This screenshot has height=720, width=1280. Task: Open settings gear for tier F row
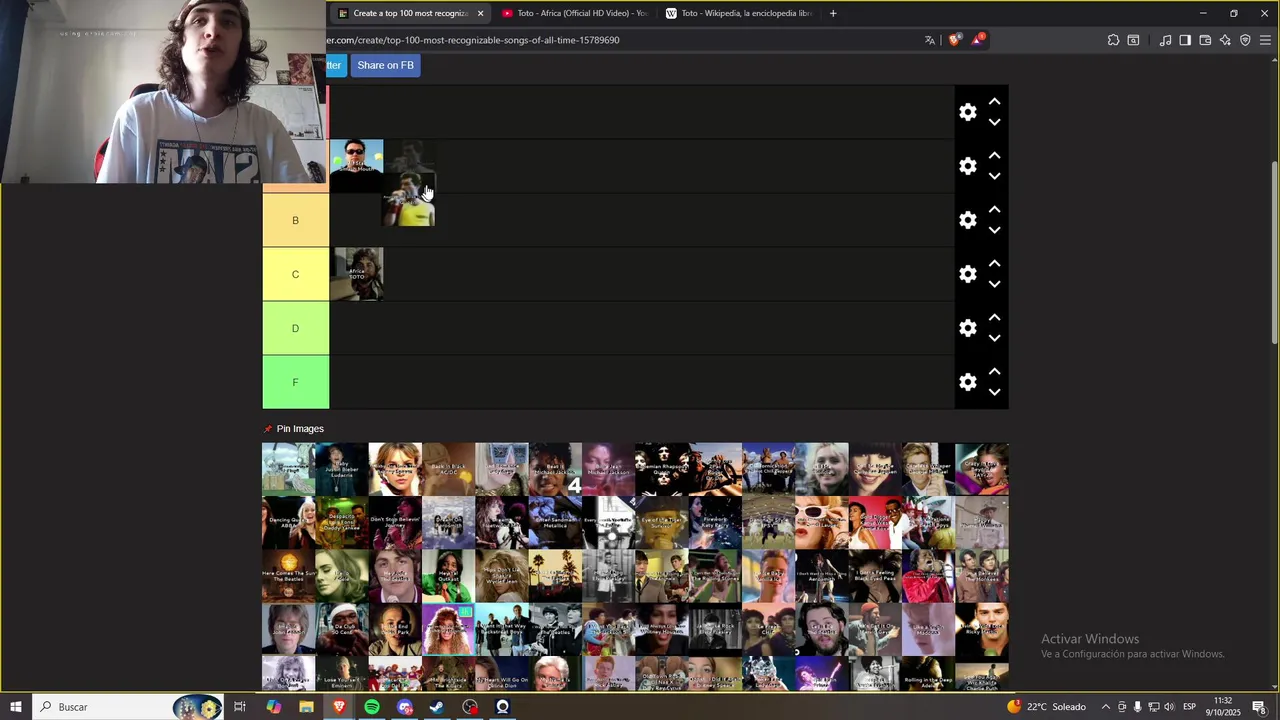(967, 382)
